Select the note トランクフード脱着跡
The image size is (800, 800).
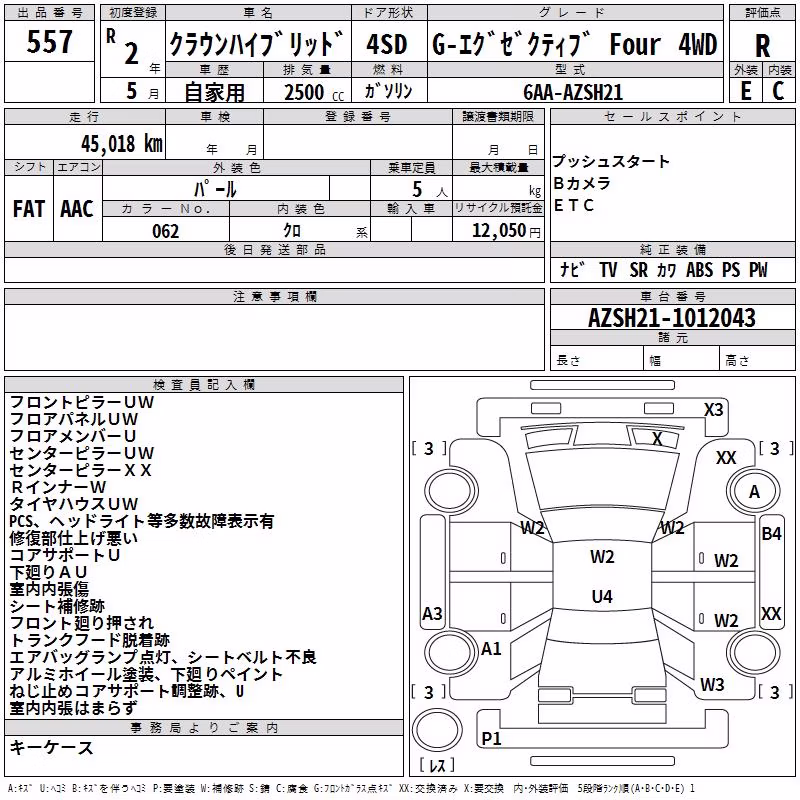click(x=90, y=640)
